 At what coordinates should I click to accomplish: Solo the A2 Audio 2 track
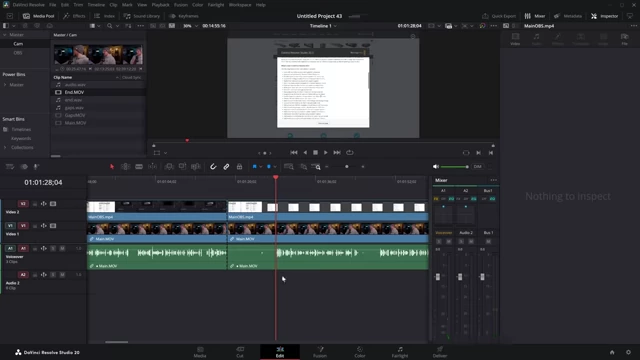(x=53, y=275)
